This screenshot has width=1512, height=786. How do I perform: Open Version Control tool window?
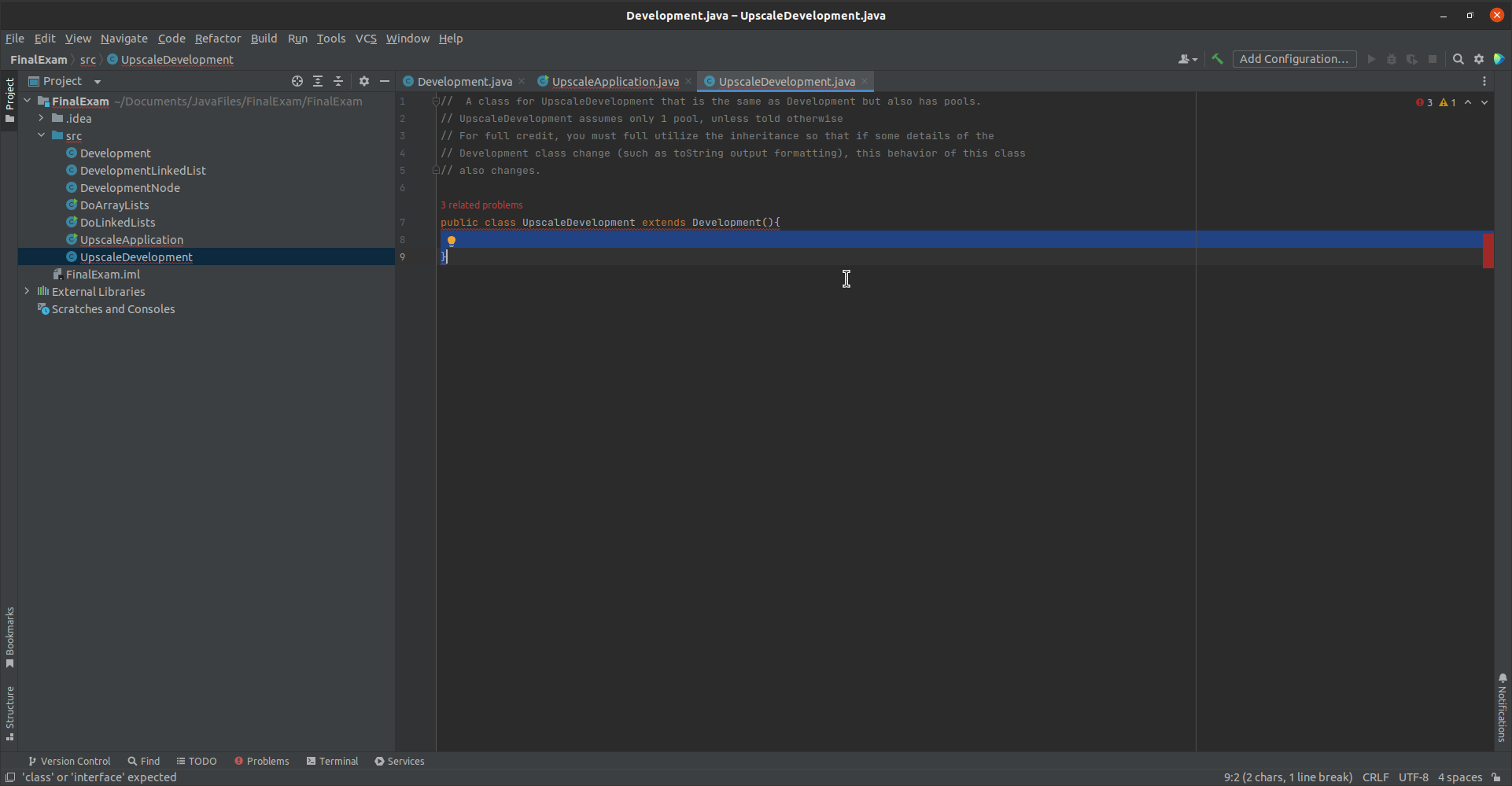(x=69, y=761)
